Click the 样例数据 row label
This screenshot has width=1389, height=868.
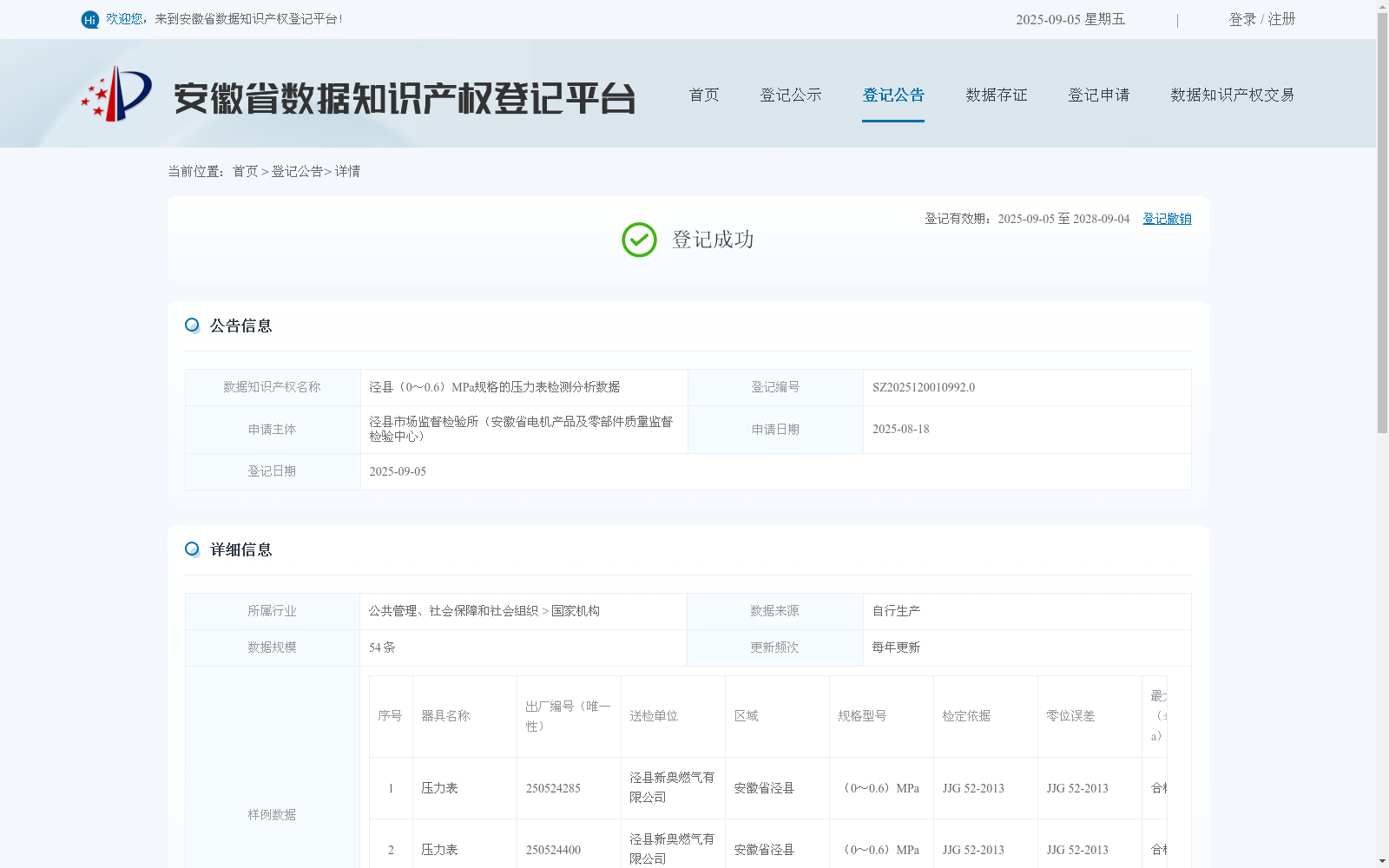[272, 815]
